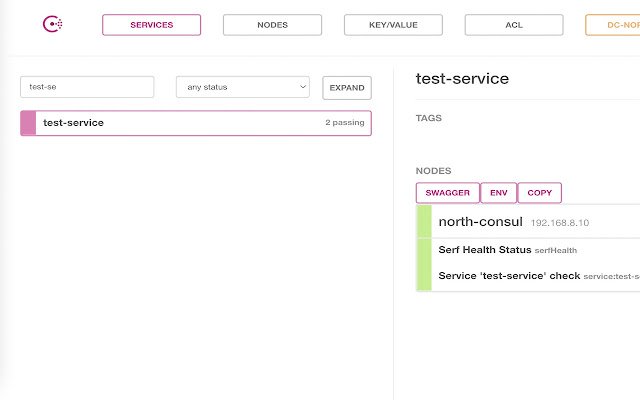Click the 2 passing status text

tap(345, 122)
